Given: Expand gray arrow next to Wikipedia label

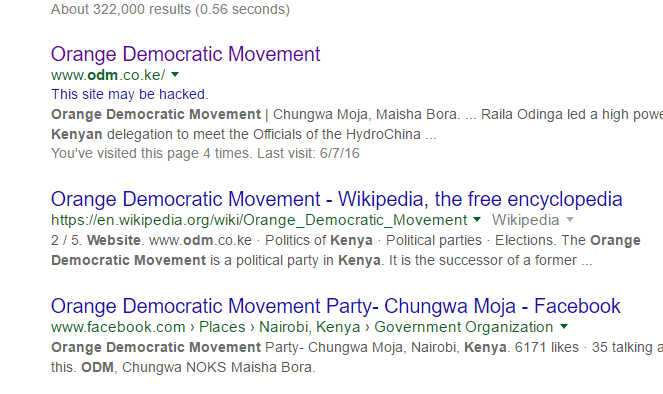Looking at the screenshot, I should [570, 219].
